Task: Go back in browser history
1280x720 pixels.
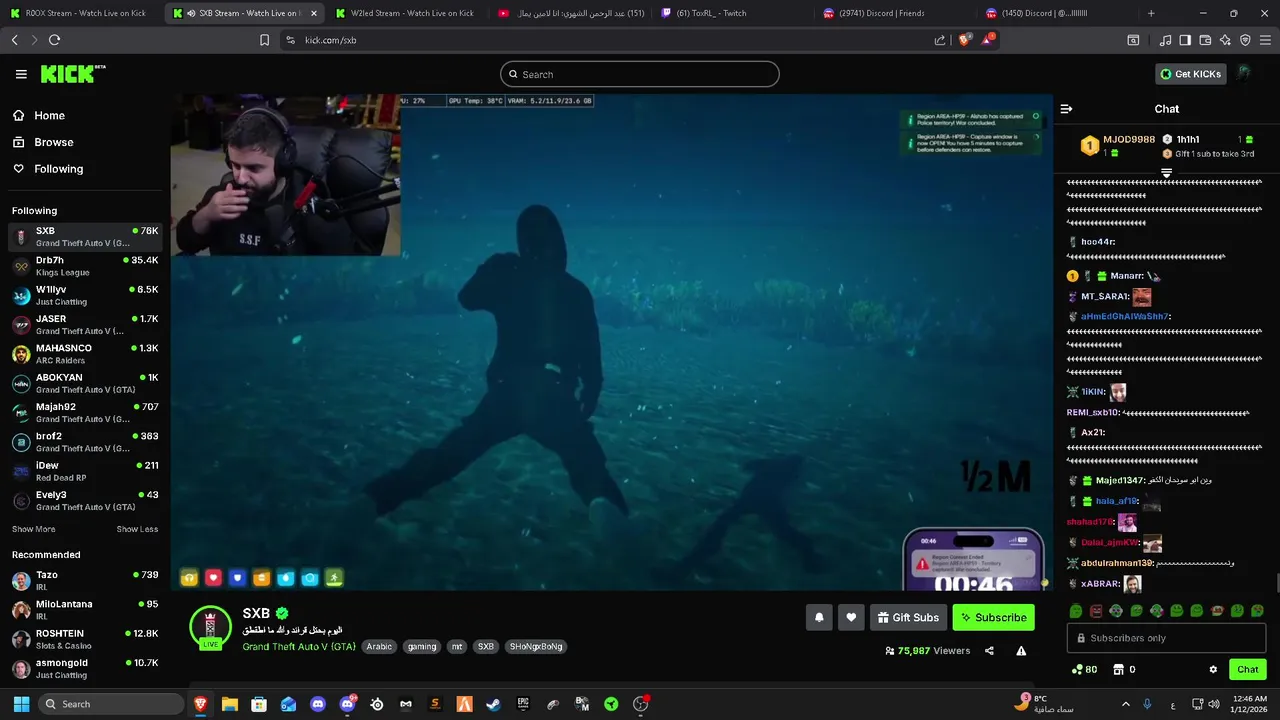Action: point(14,40)
